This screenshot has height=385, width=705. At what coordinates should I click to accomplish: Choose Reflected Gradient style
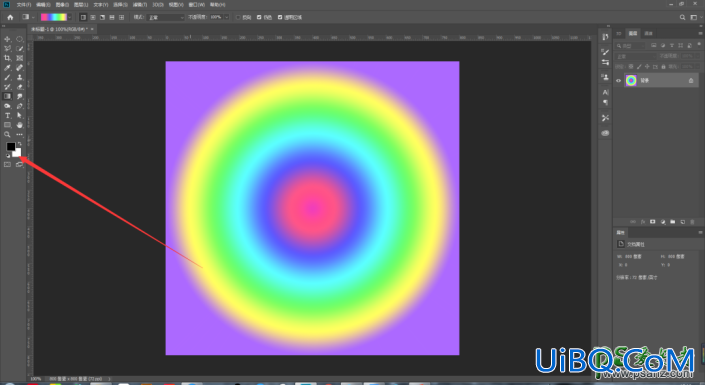[x=112, y=17]
